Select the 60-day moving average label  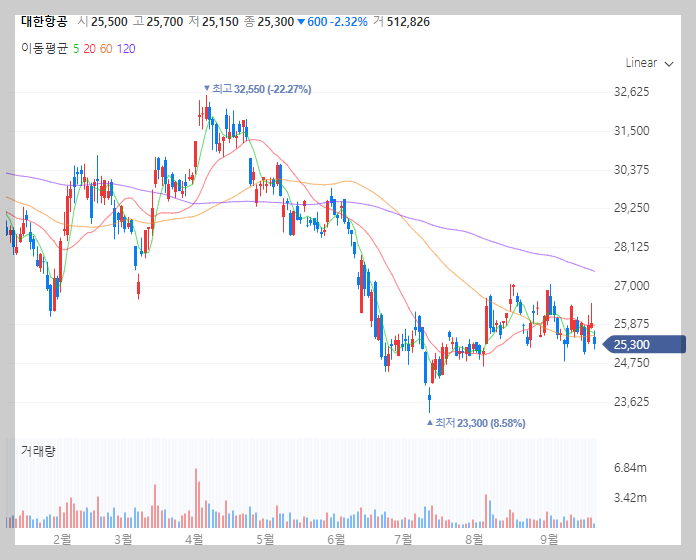tap(106, 49)
